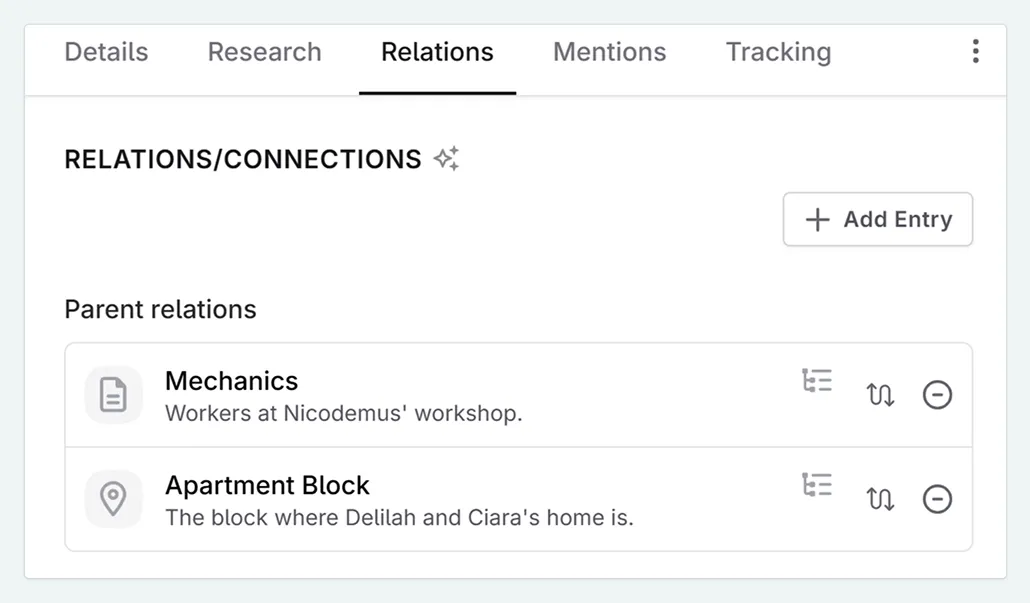Screen dimensions: 1030x603
Task: Click the document icon for Mechanics
Action: tap(114, 395)
